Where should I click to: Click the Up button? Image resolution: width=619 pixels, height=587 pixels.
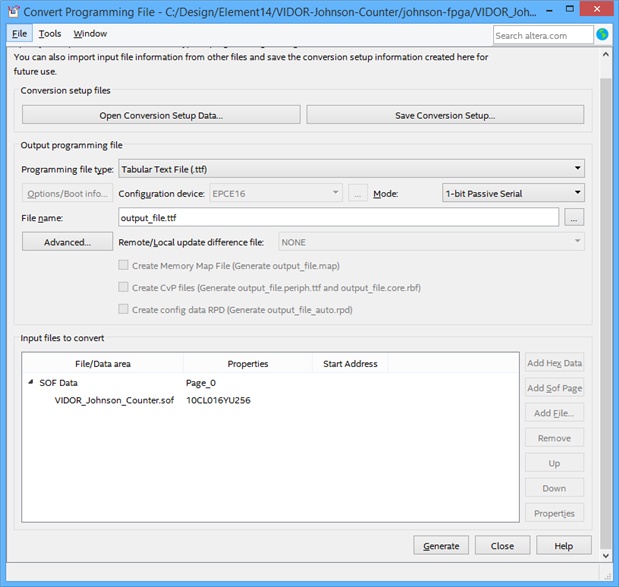click(554, 463)
